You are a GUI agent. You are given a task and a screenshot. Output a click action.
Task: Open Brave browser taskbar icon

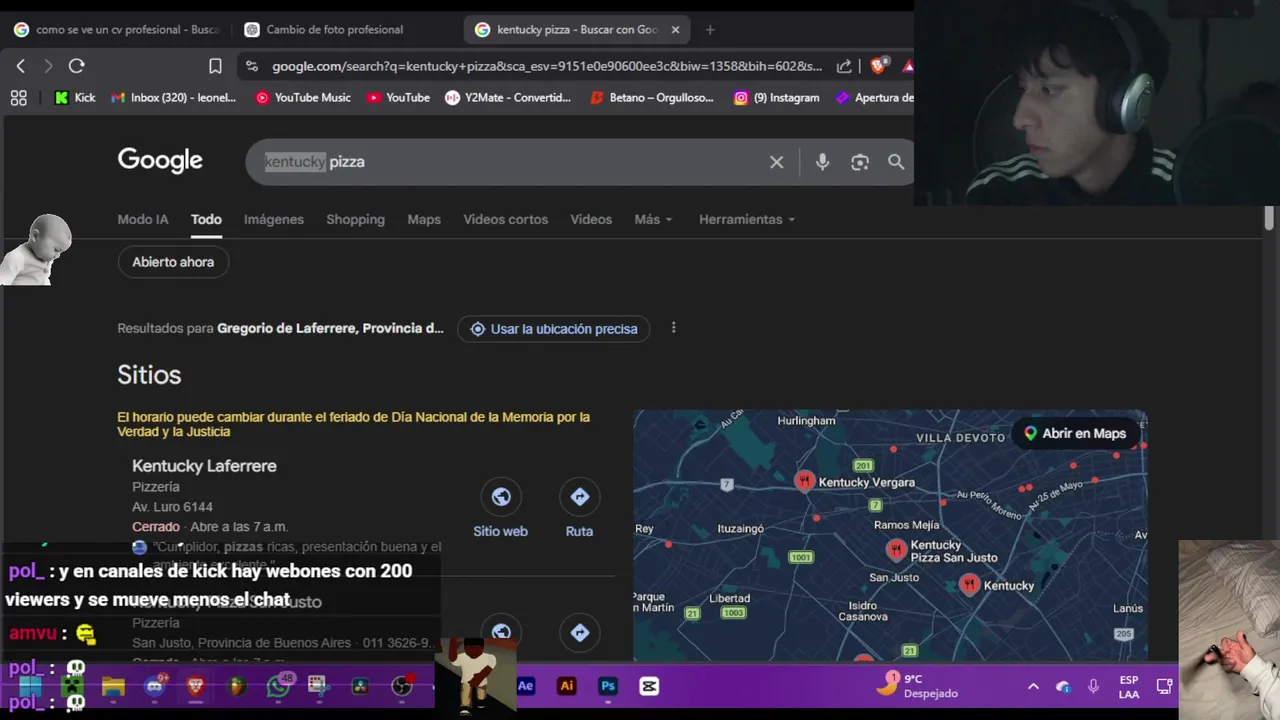tap(196, 686)
